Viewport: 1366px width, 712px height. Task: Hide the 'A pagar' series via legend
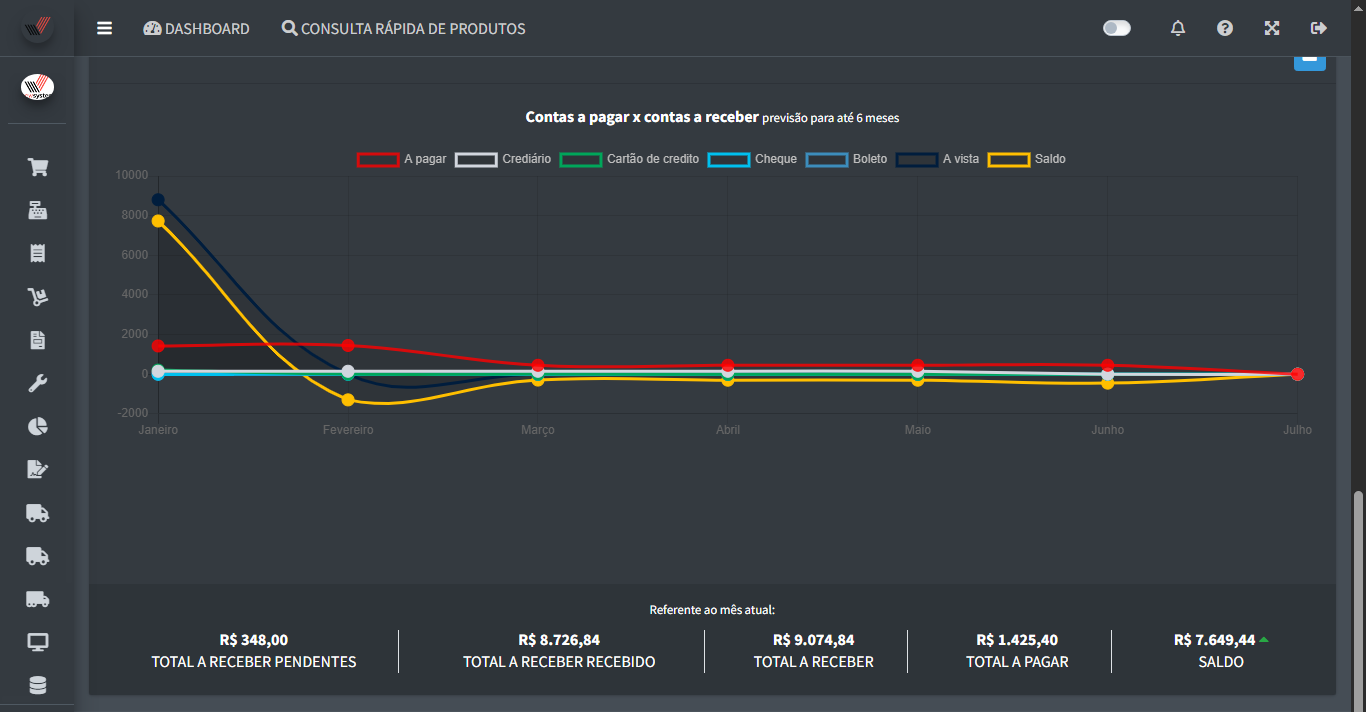(402, 159)
